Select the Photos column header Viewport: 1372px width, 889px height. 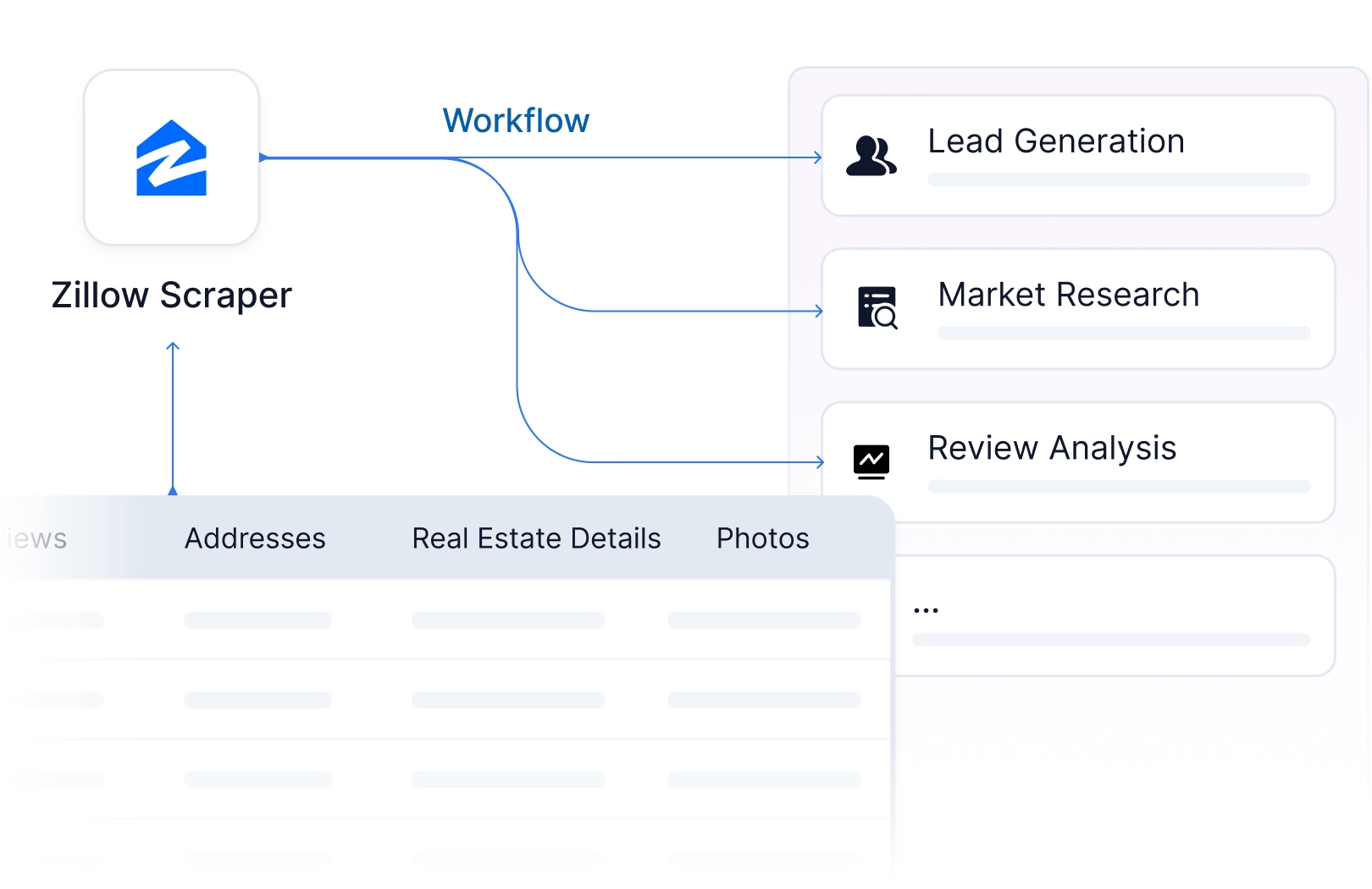[763, 538]
